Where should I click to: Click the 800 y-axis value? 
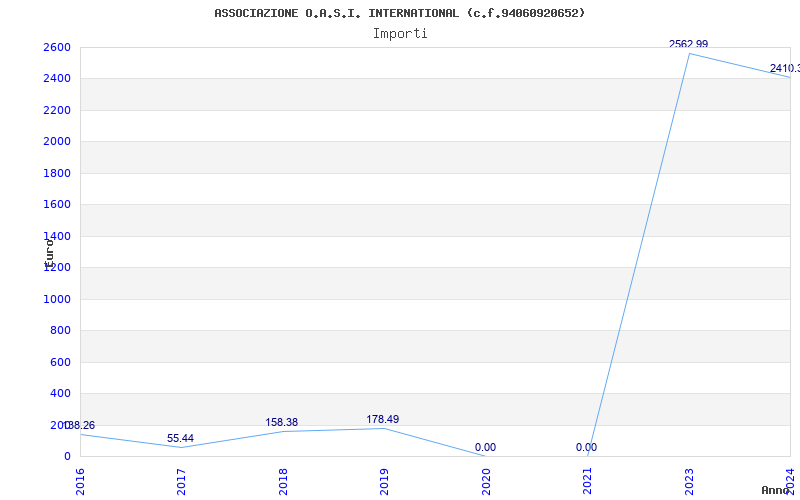(x=60, y=331)
